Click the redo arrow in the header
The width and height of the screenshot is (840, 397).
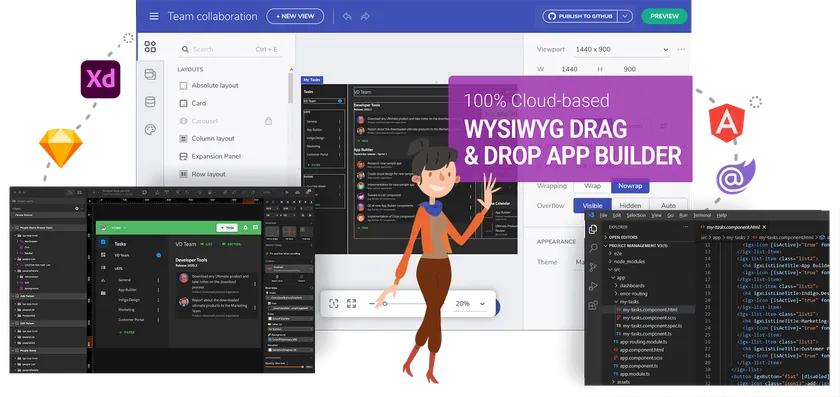[365, 16]
